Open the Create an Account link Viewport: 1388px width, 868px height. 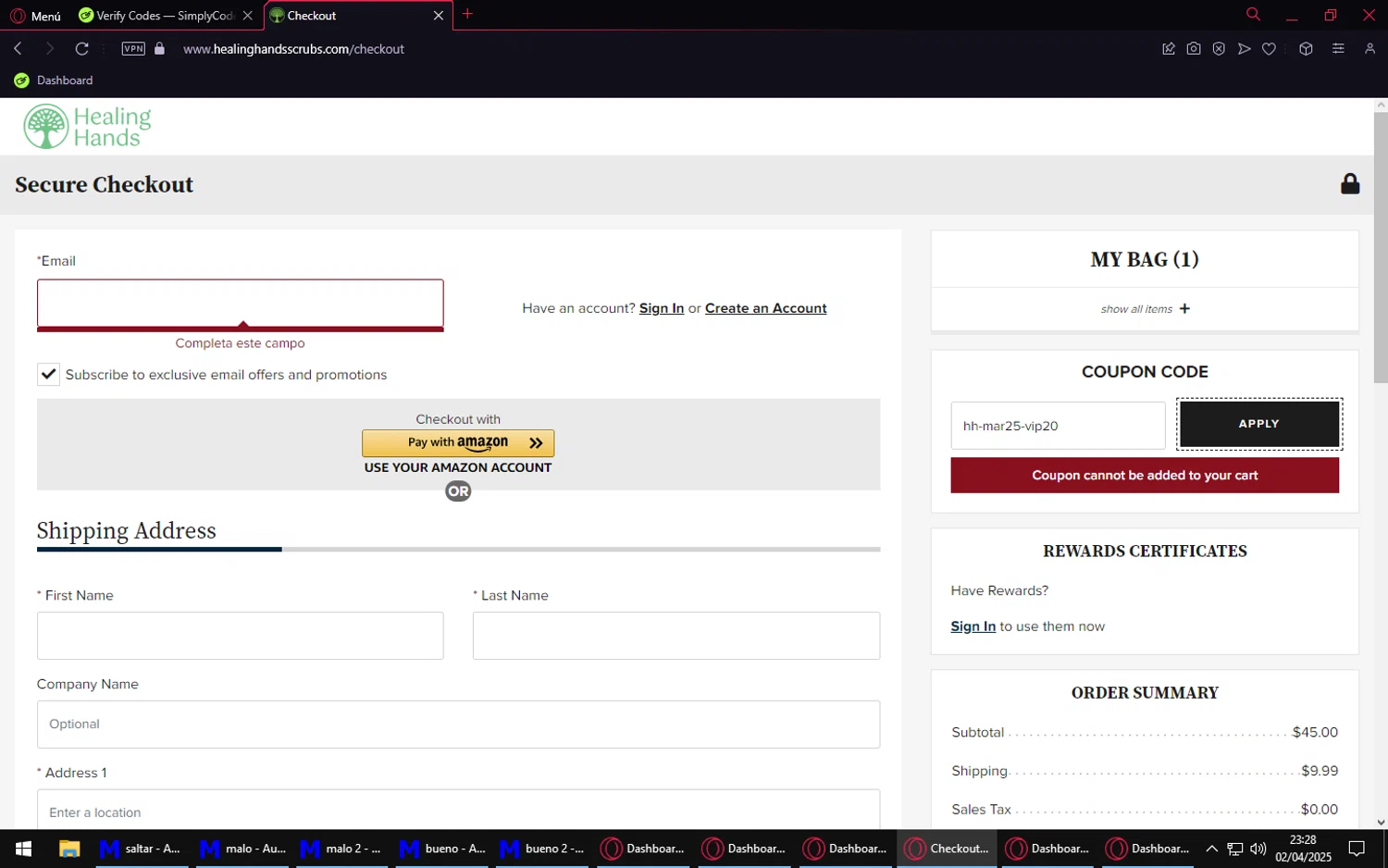765,308
